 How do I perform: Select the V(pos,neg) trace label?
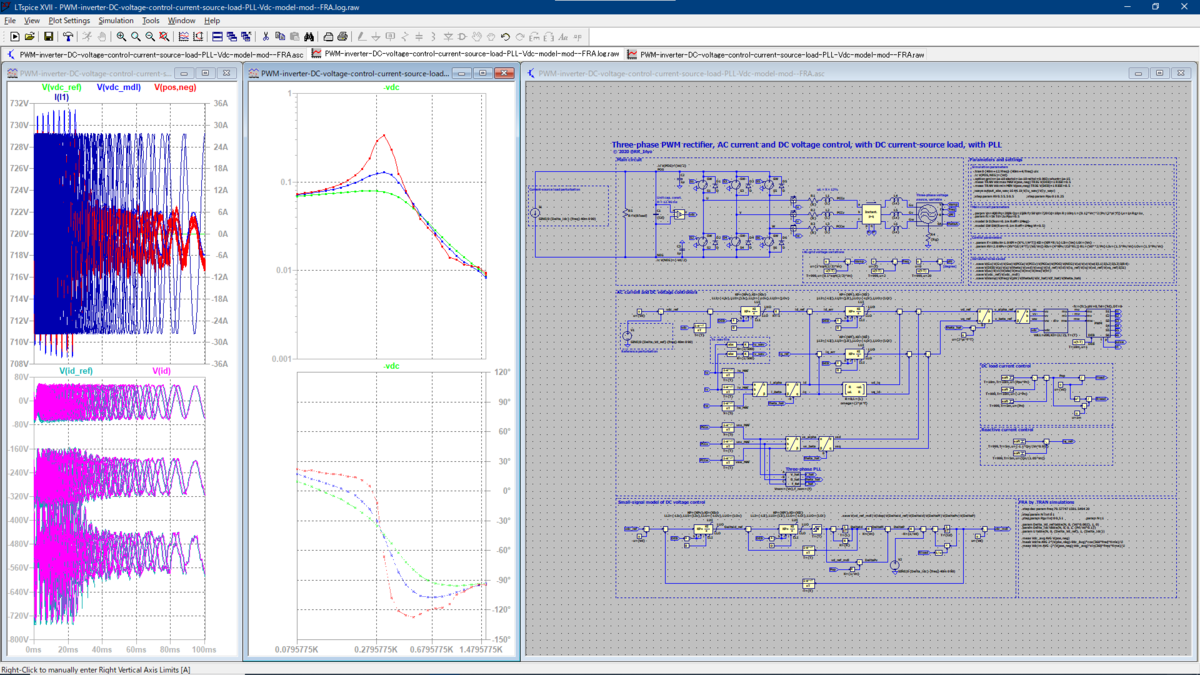pos(175,88)
